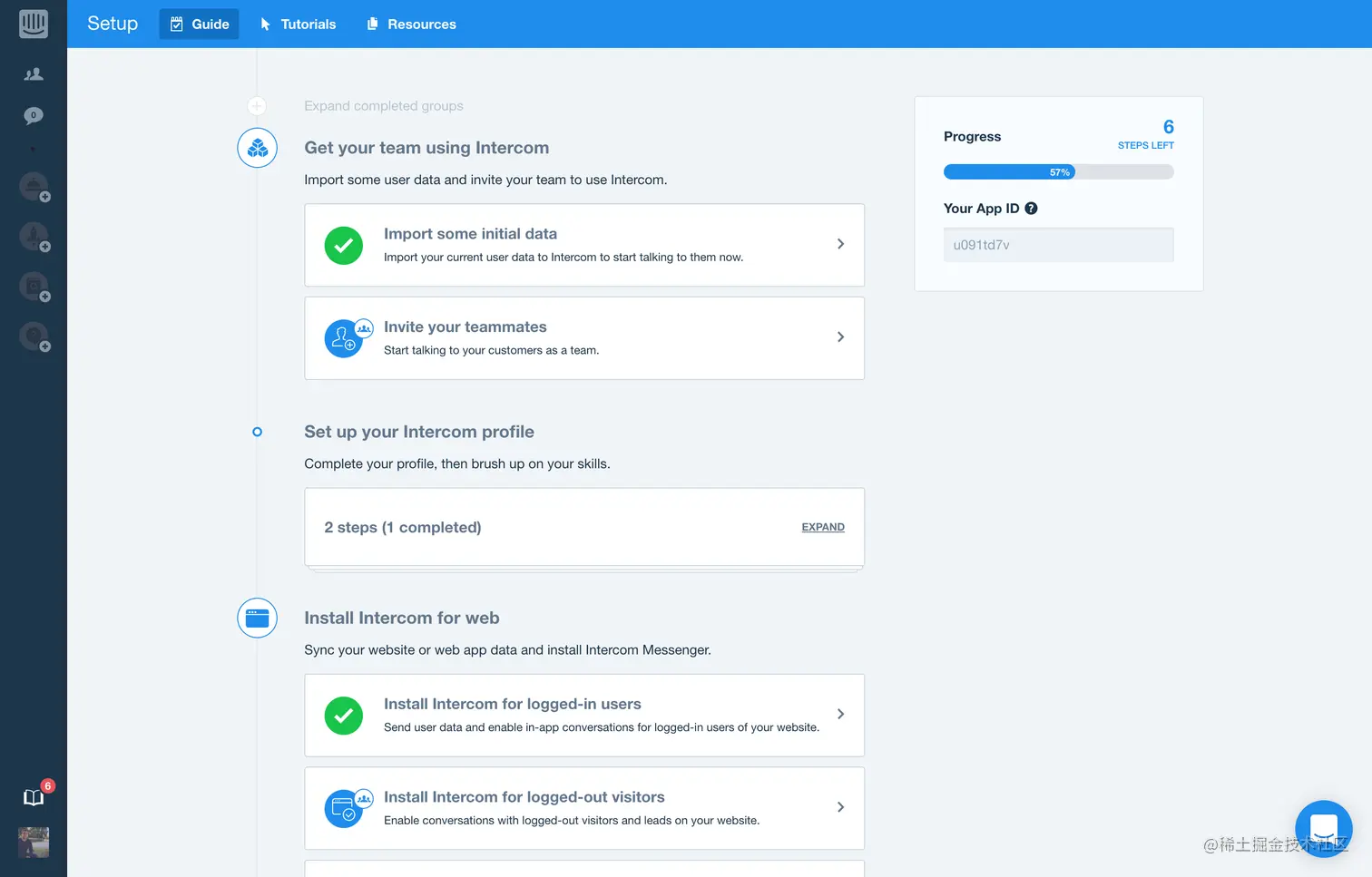Expand the Invite your teammates step
This screenshot has height=877, width=1372.
pyautogui.click(x=840, y=336)
